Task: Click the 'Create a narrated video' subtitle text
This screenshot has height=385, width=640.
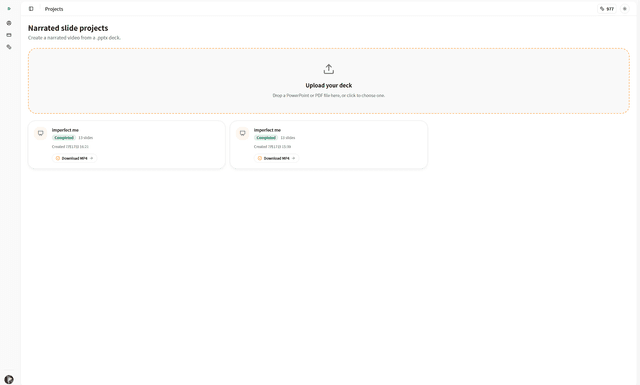Action: click(x=74, y=38)
